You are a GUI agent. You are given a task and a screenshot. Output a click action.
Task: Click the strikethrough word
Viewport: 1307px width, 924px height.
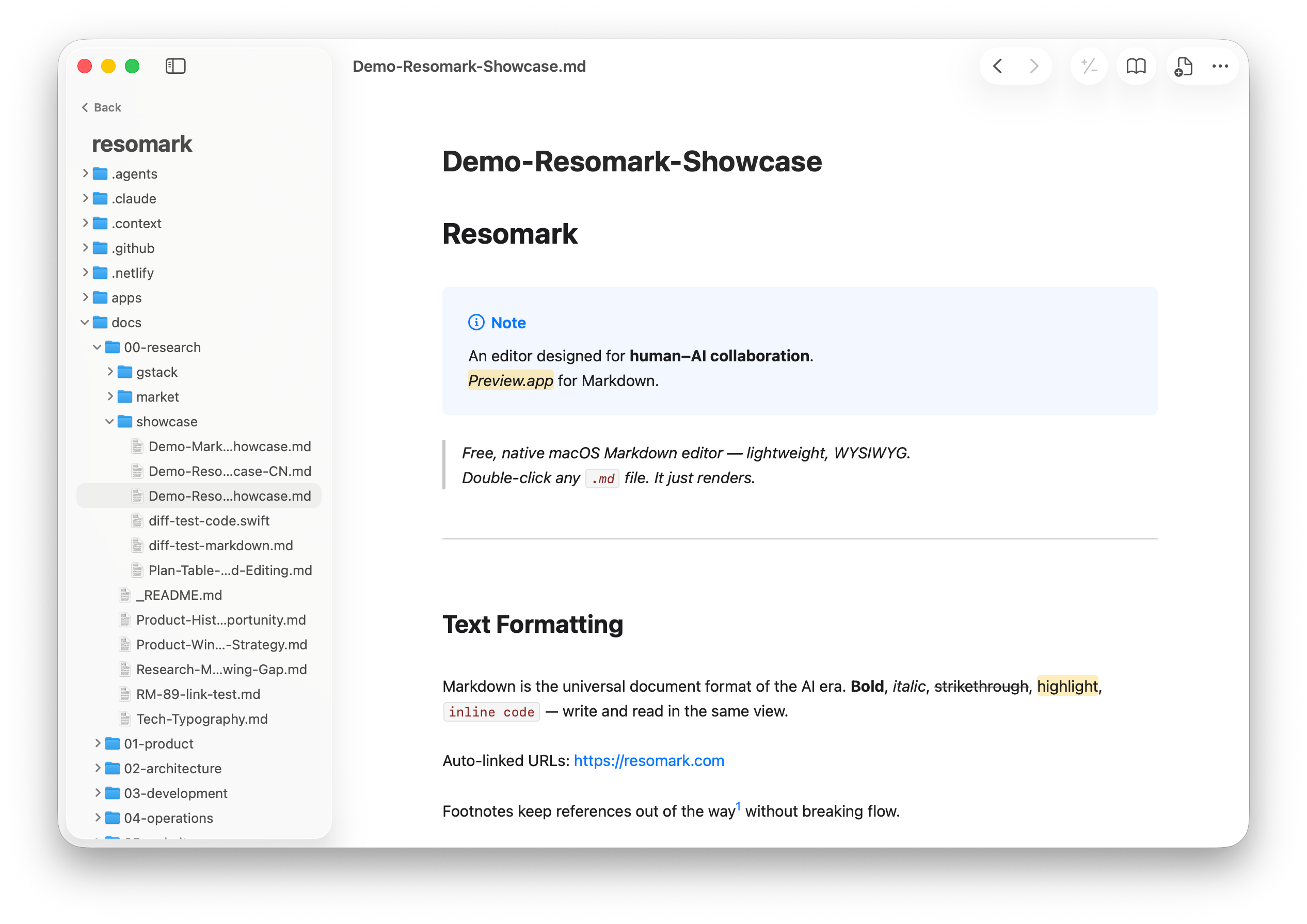click(981, 686)
